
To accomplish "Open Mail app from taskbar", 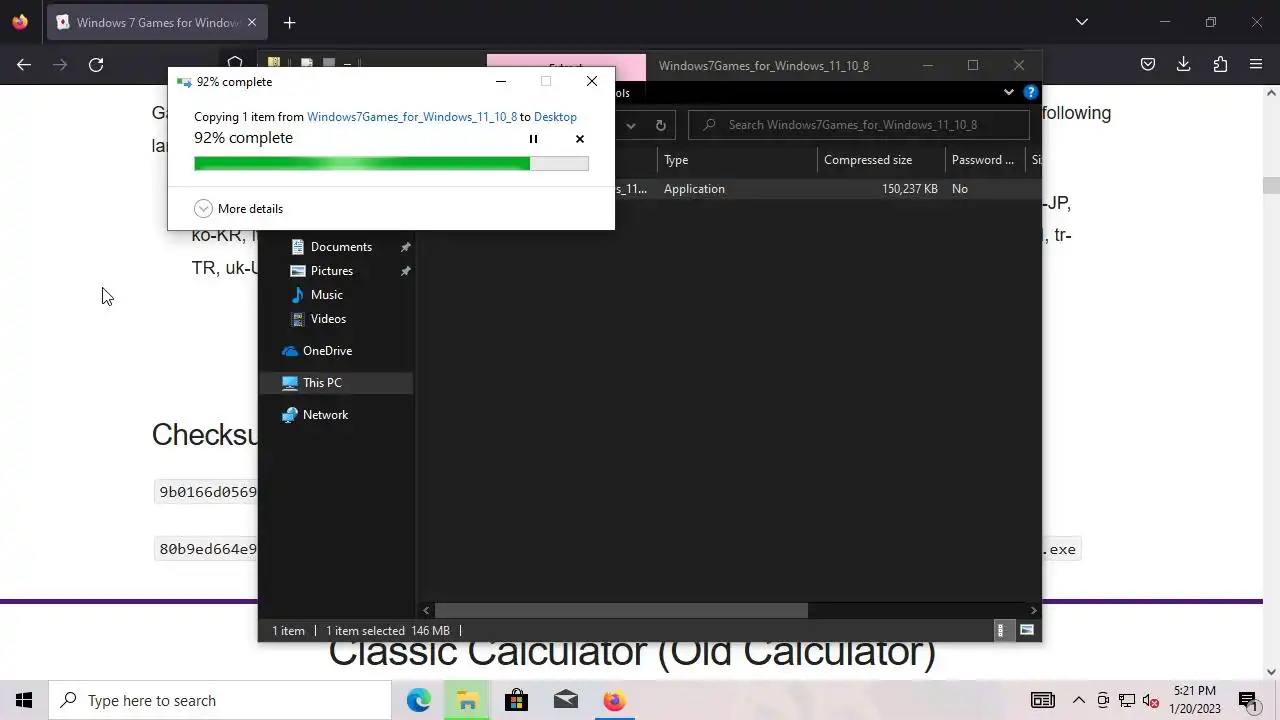I will pos(565,700).
